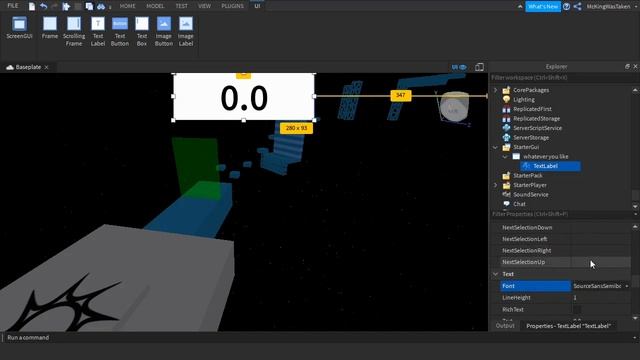640x360 pixels.
Task: Click the What's New button
Action: click(543, 7)
